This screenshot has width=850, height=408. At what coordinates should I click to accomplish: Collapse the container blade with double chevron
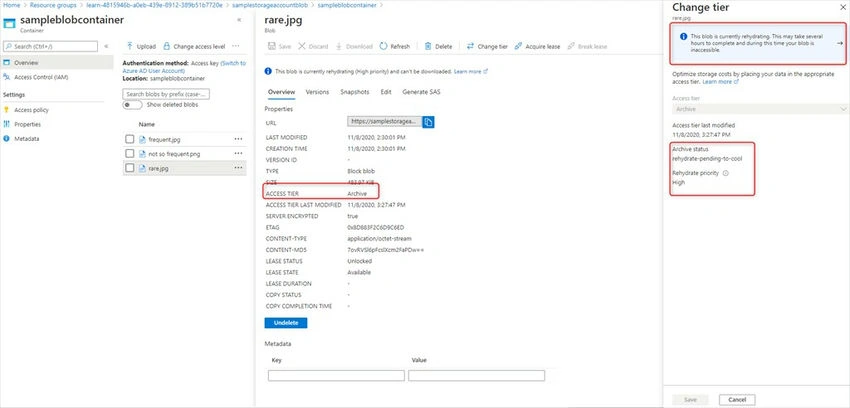[x=240, y=20]
